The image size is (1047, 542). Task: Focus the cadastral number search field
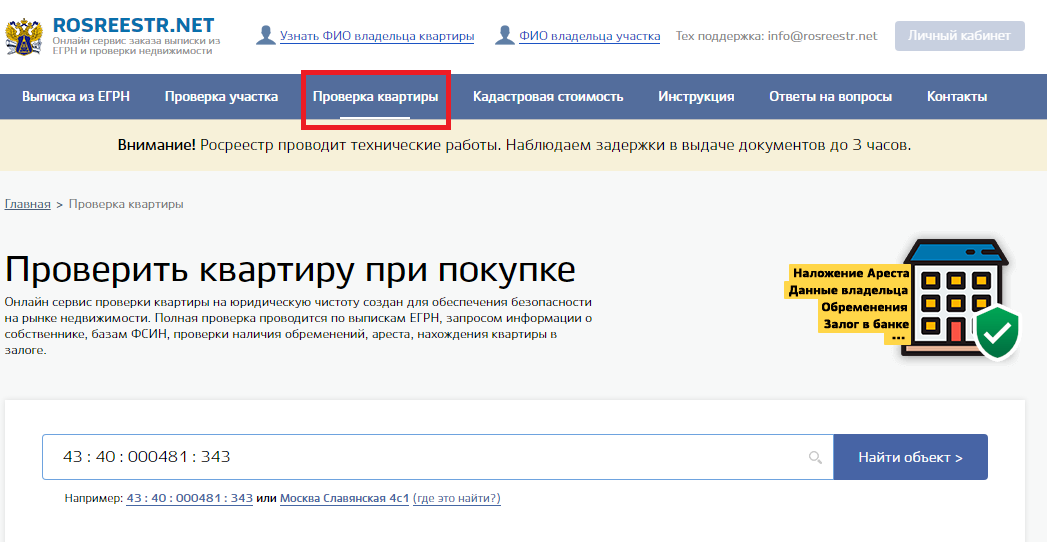tap(437, 457)
